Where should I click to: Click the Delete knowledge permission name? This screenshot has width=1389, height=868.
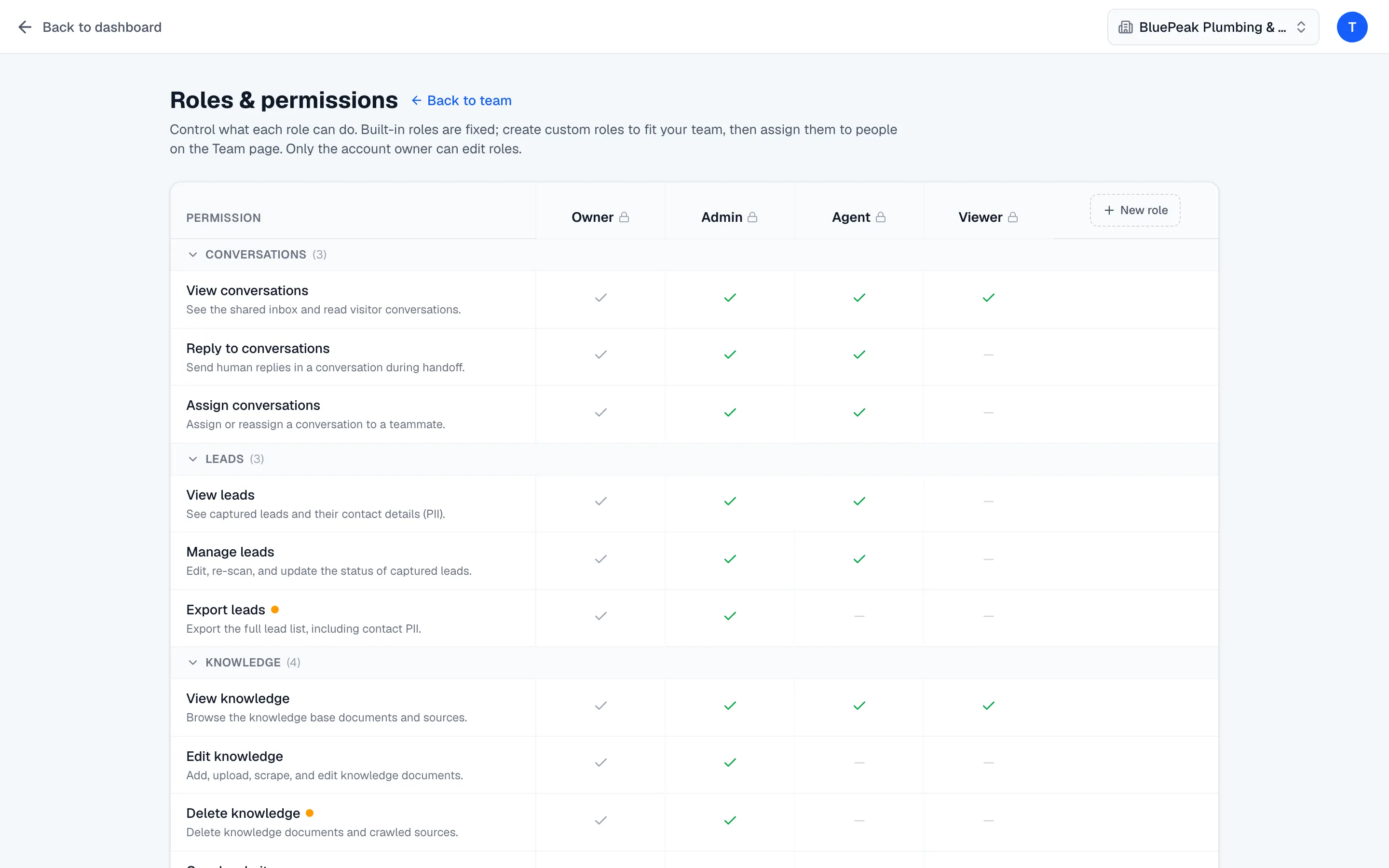[x=243, y=814]
